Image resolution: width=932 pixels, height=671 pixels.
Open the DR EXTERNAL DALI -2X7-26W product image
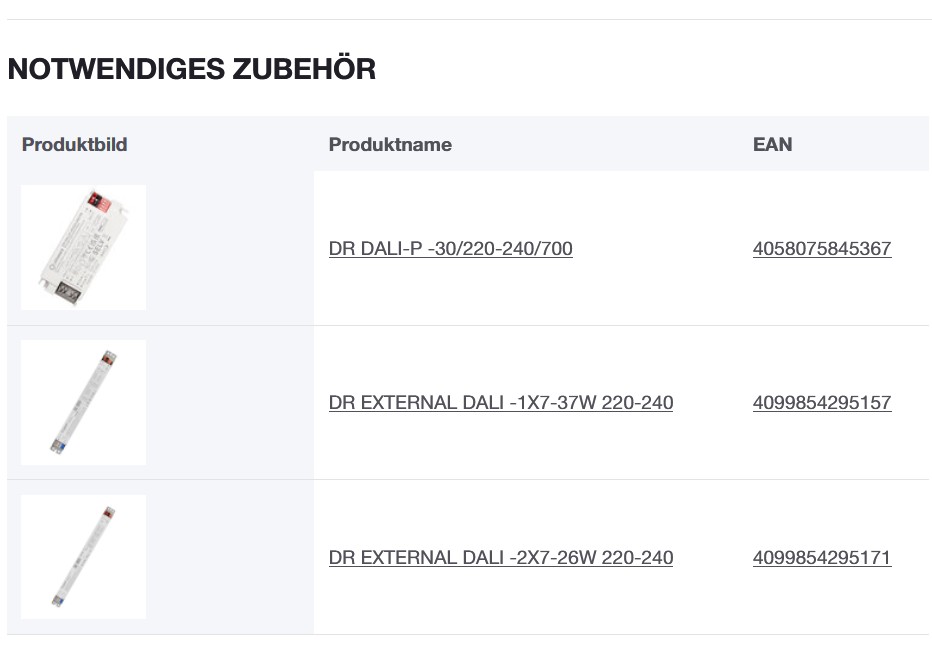[x=83, y=557]
